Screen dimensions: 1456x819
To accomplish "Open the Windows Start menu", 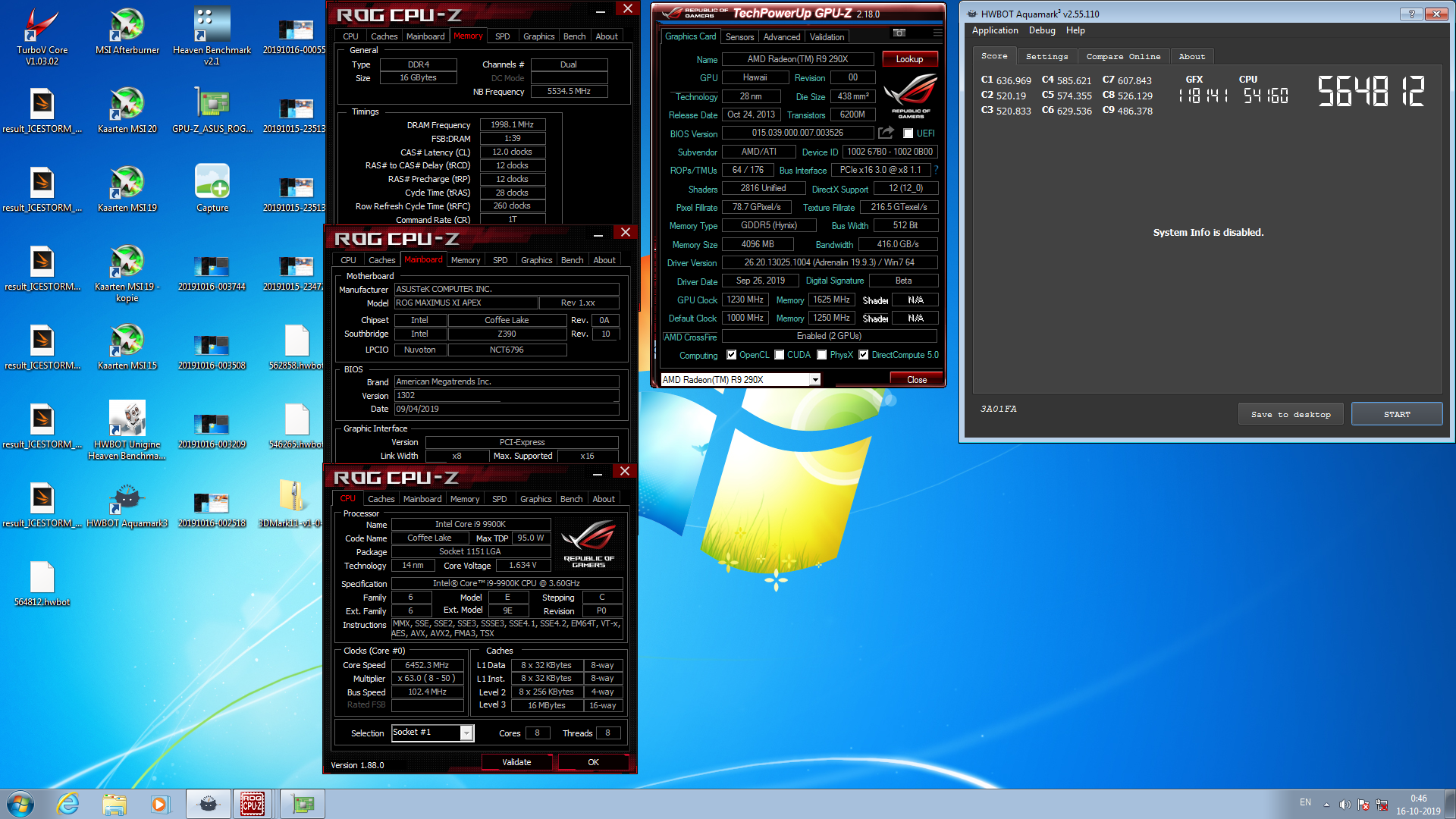I will 20,804.
